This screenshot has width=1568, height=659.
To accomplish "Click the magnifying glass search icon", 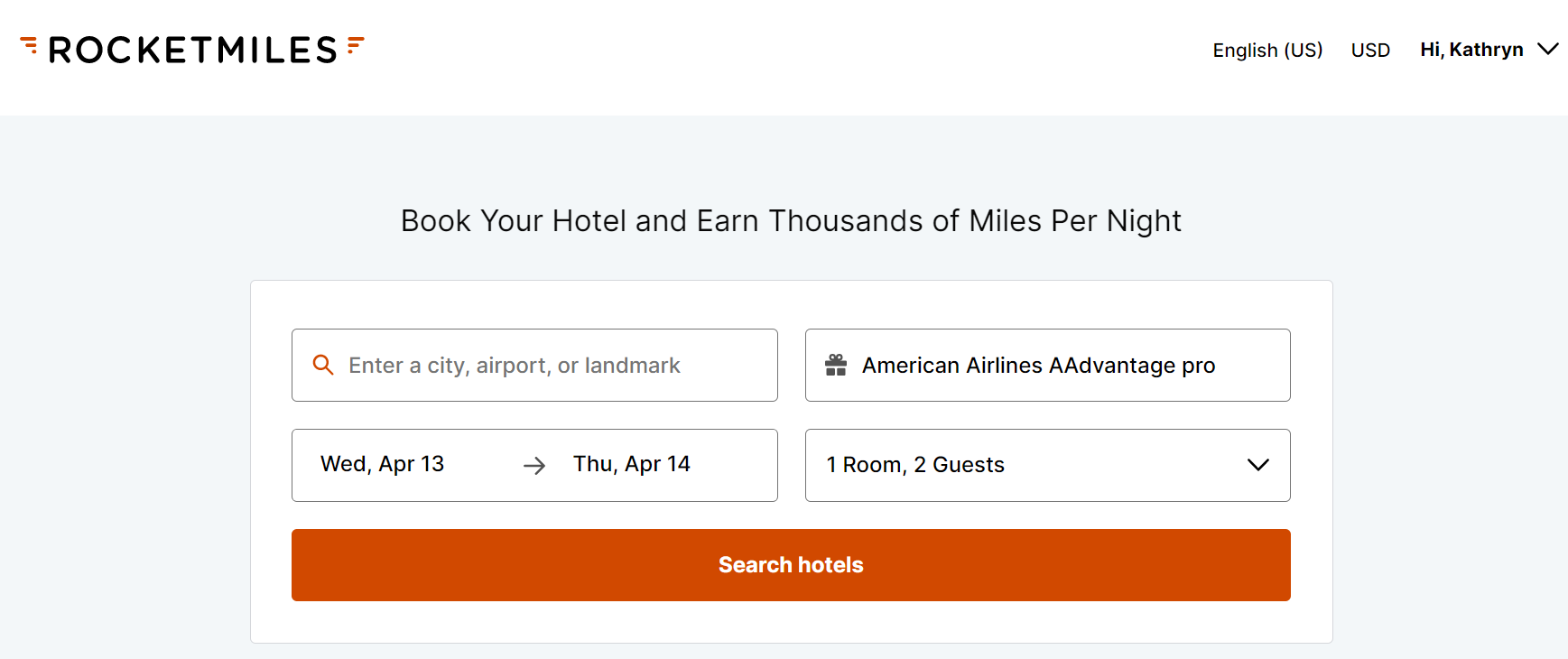I will 323,365.
